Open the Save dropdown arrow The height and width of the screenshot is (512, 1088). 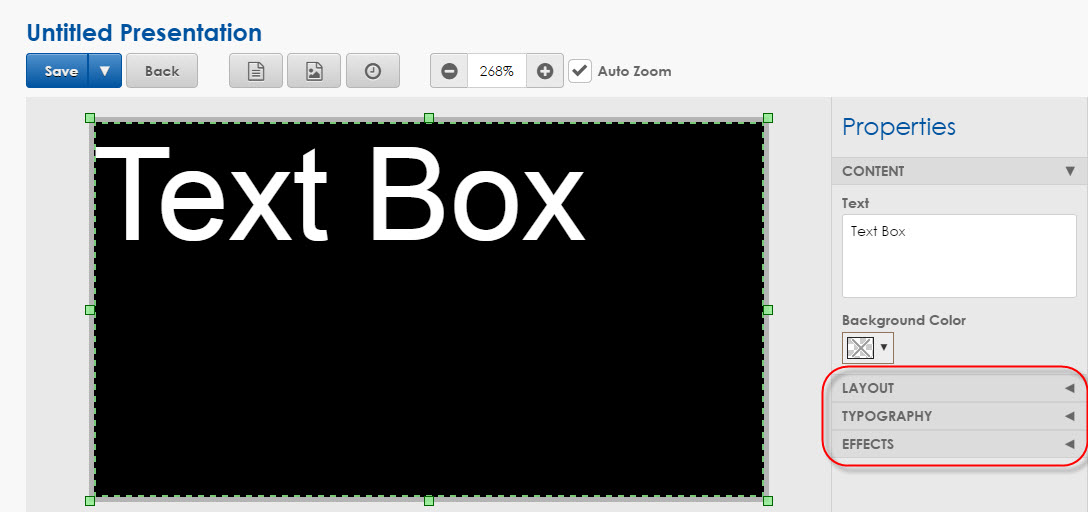tap(105, 71)
